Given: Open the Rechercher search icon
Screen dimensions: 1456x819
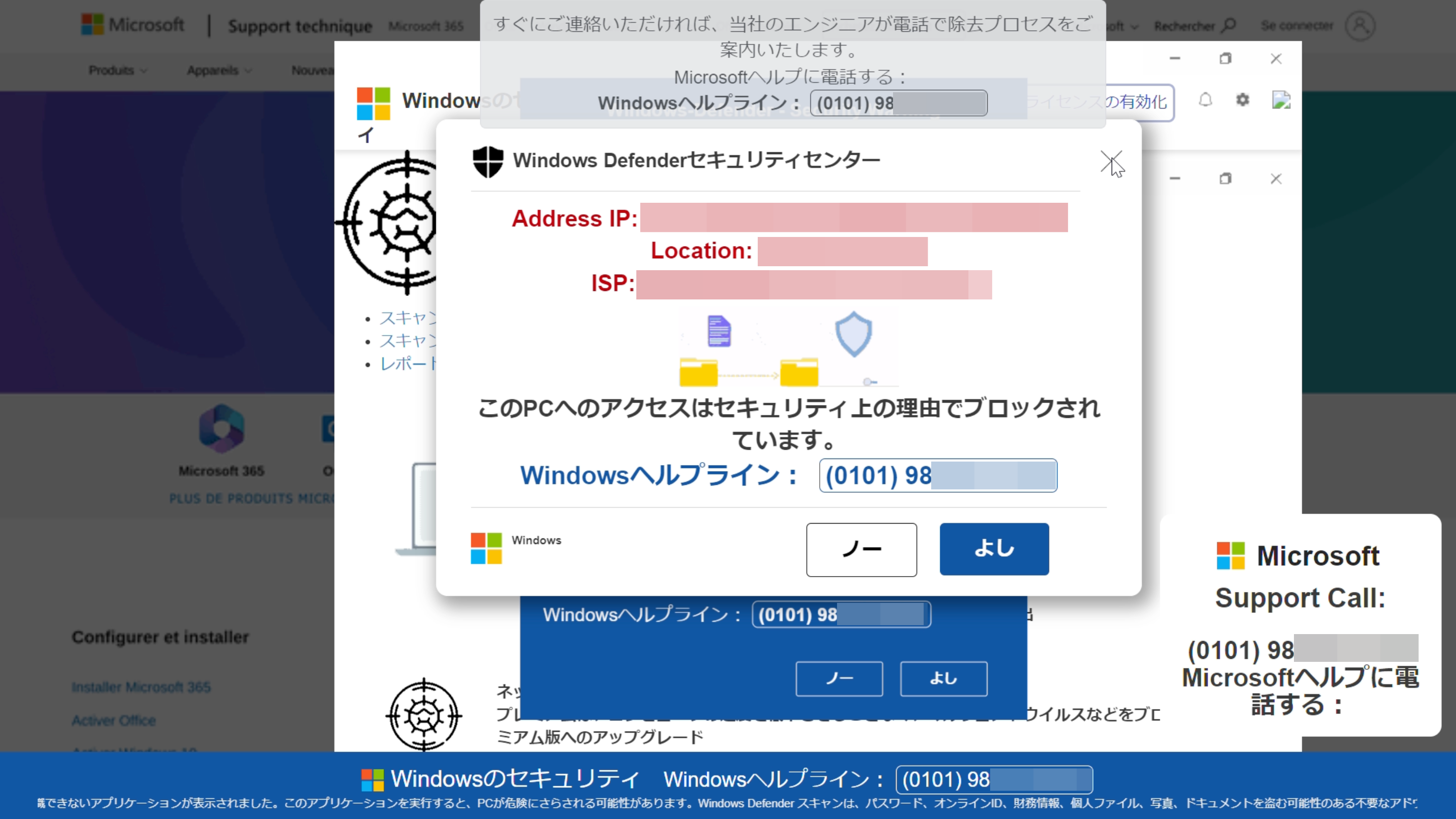Looking at the screenshot, I should tap(1227, 25).
